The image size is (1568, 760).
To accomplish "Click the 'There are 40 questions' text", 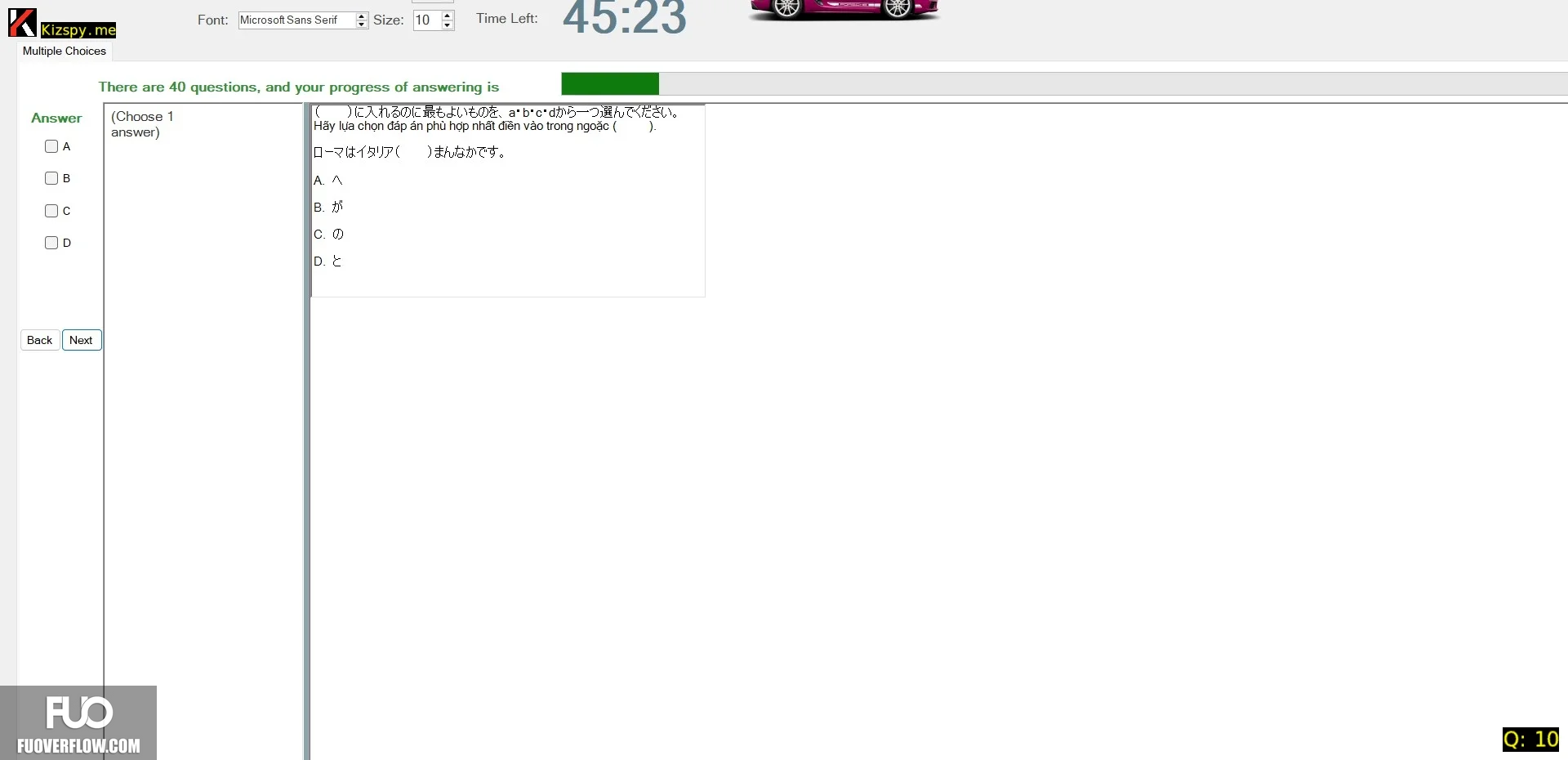I will tap(299, 87).
